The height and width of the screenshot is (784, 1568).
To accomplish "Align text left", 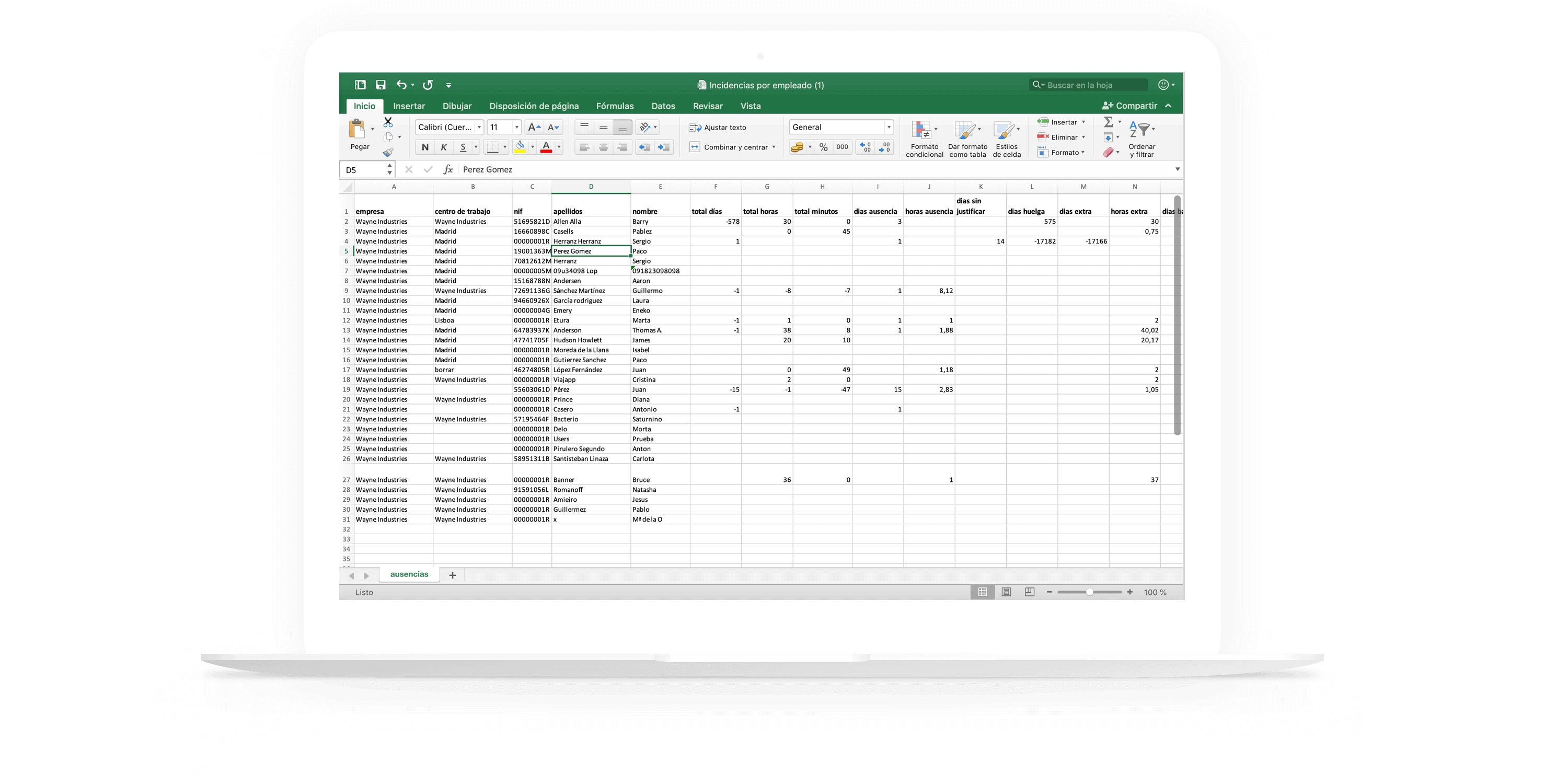I will pos(584,147).
